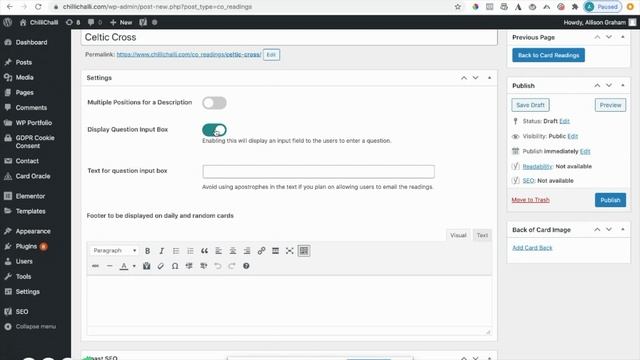Edit post Status link

point(564,121)
